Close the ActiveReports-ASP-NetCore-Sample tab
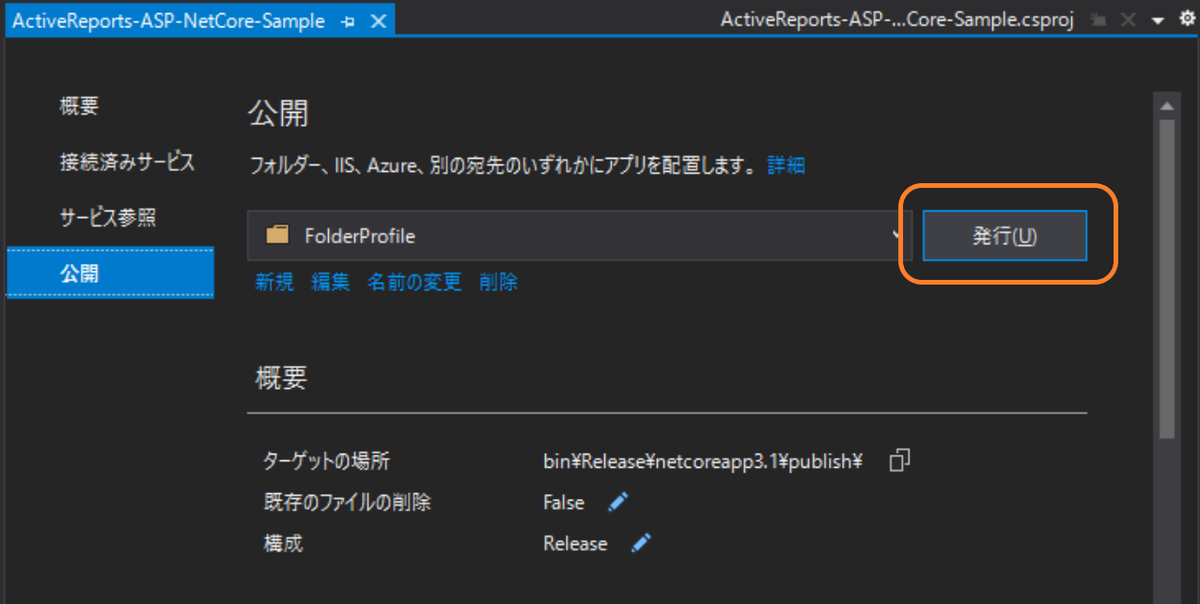Screen dimensions: 1200x604 (377, 21)
